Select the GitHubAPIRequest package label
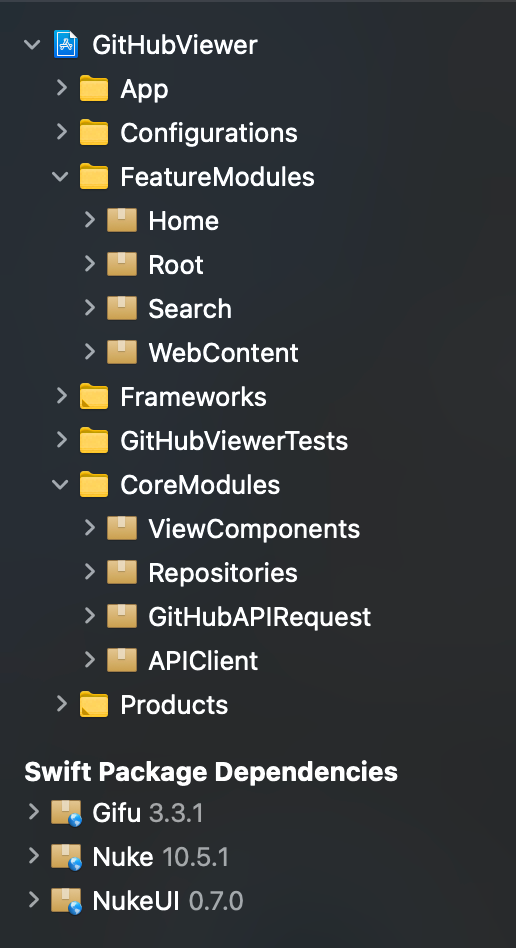This screenshot has width=516, height=948. (x=260, y=617)
